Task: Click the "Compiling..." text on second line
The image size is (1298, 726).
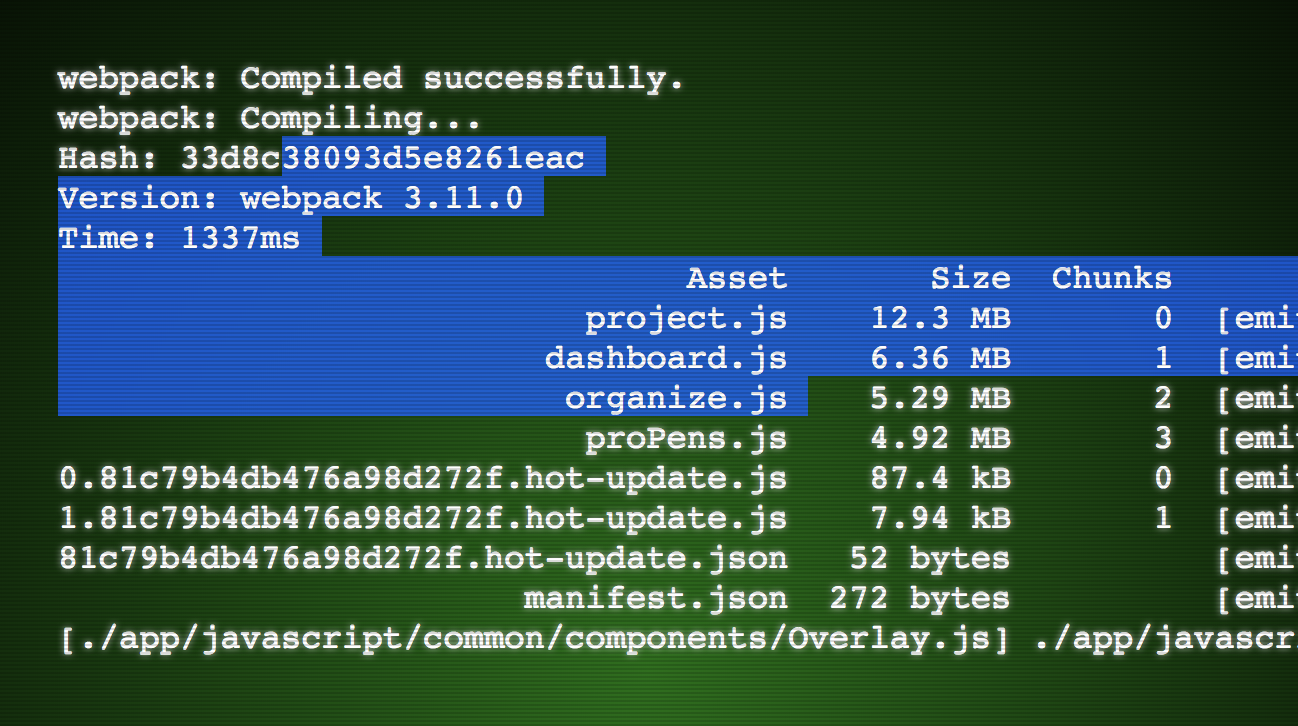Action: 361,118
